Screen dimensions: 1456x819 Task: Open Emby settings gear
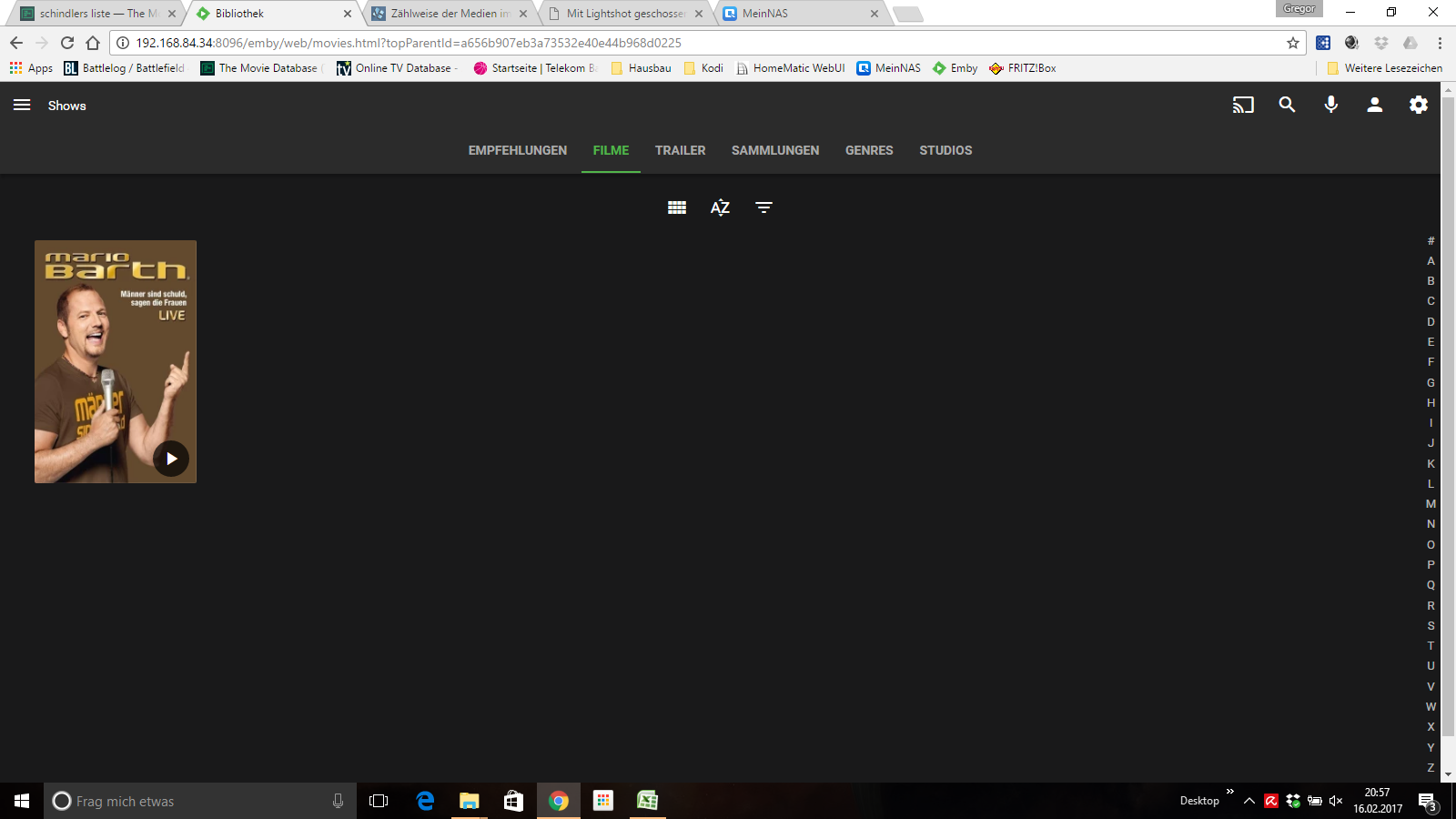point(1419,105)
